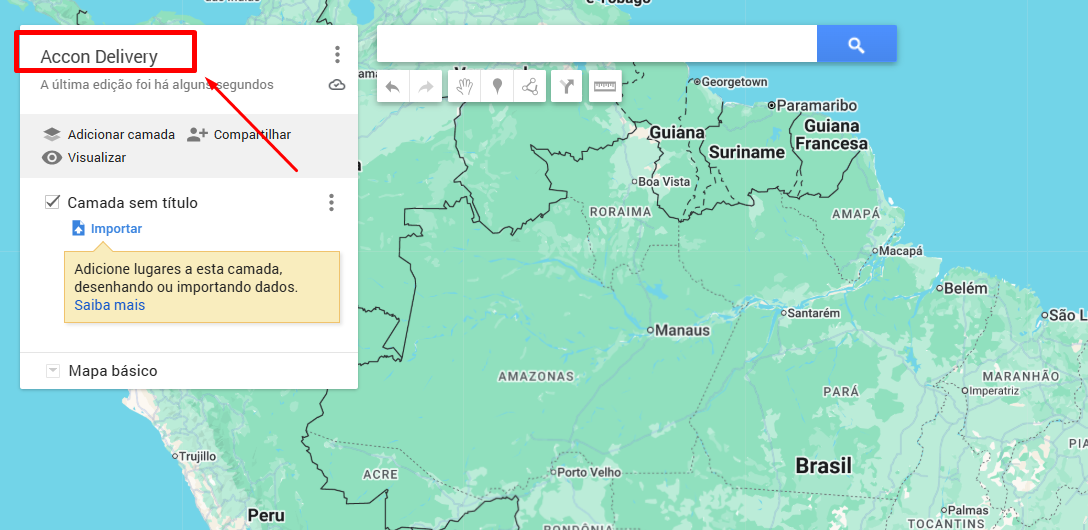Image resolution: width=1088 pixels, height=530 pixels.
Task: Uncheck the Camada sem título checkbox
Action: tap(53, 202)
